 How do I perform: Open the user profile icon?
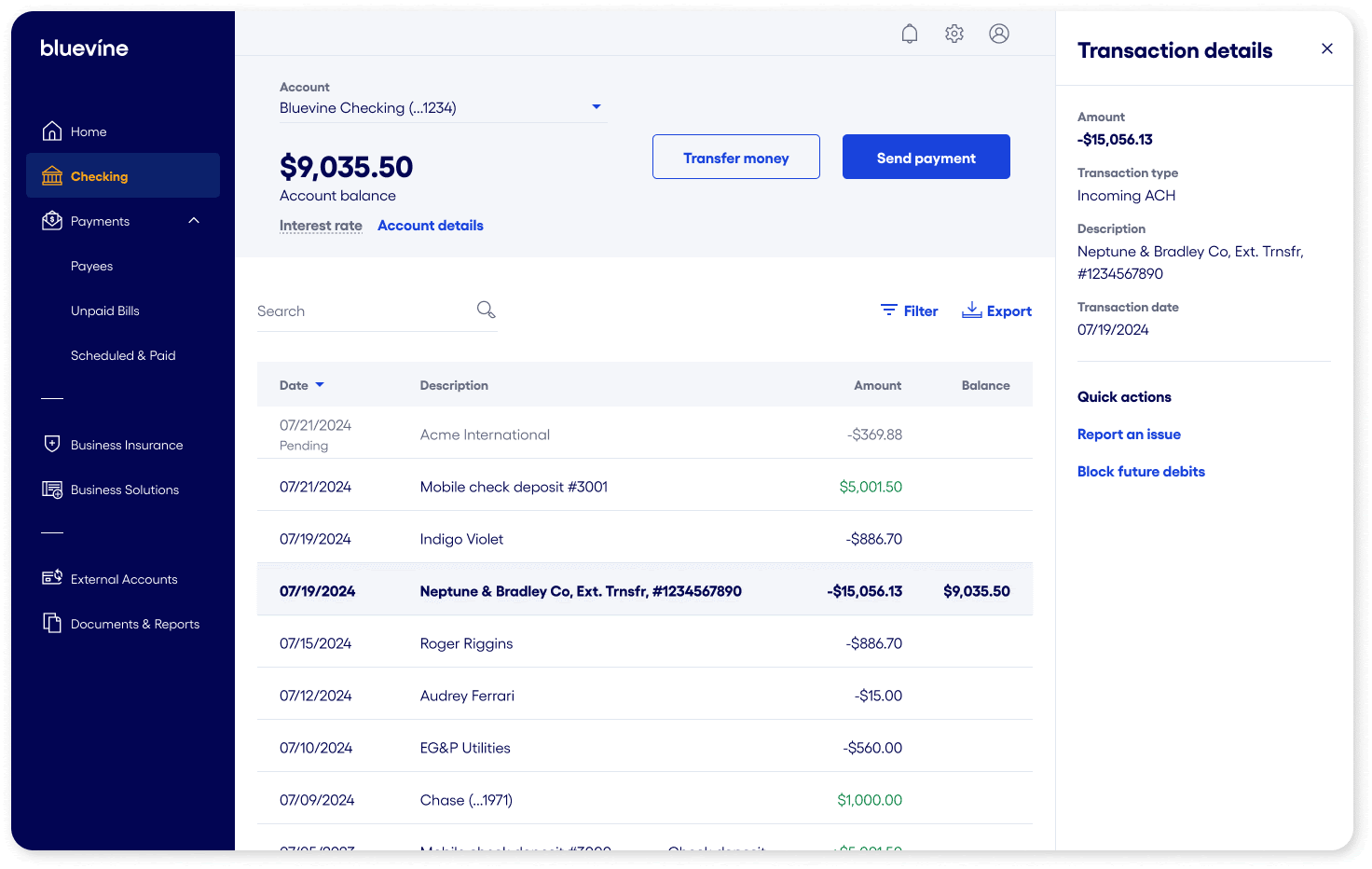pyautogui.click(x=999, y=34)
